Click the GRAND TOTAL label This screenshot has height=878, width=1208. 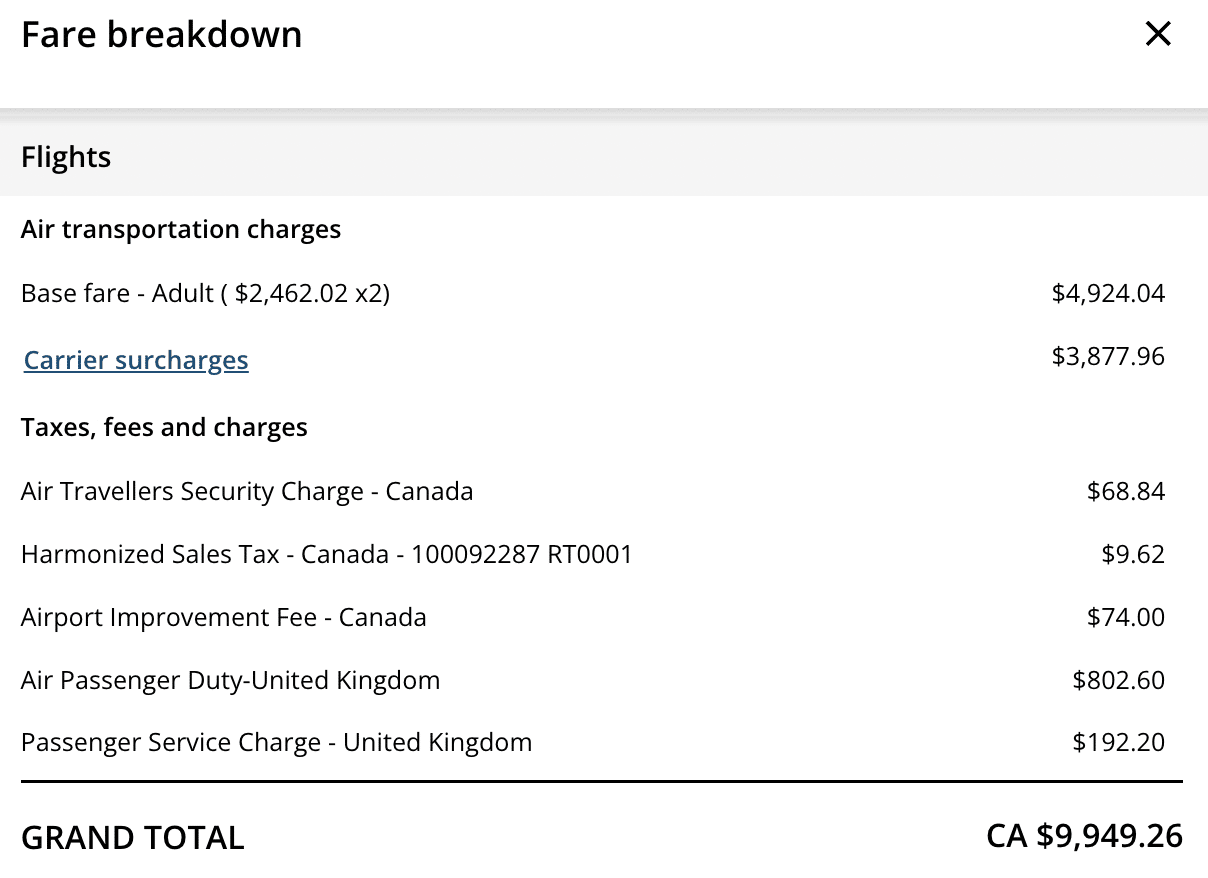pos(132,837)
